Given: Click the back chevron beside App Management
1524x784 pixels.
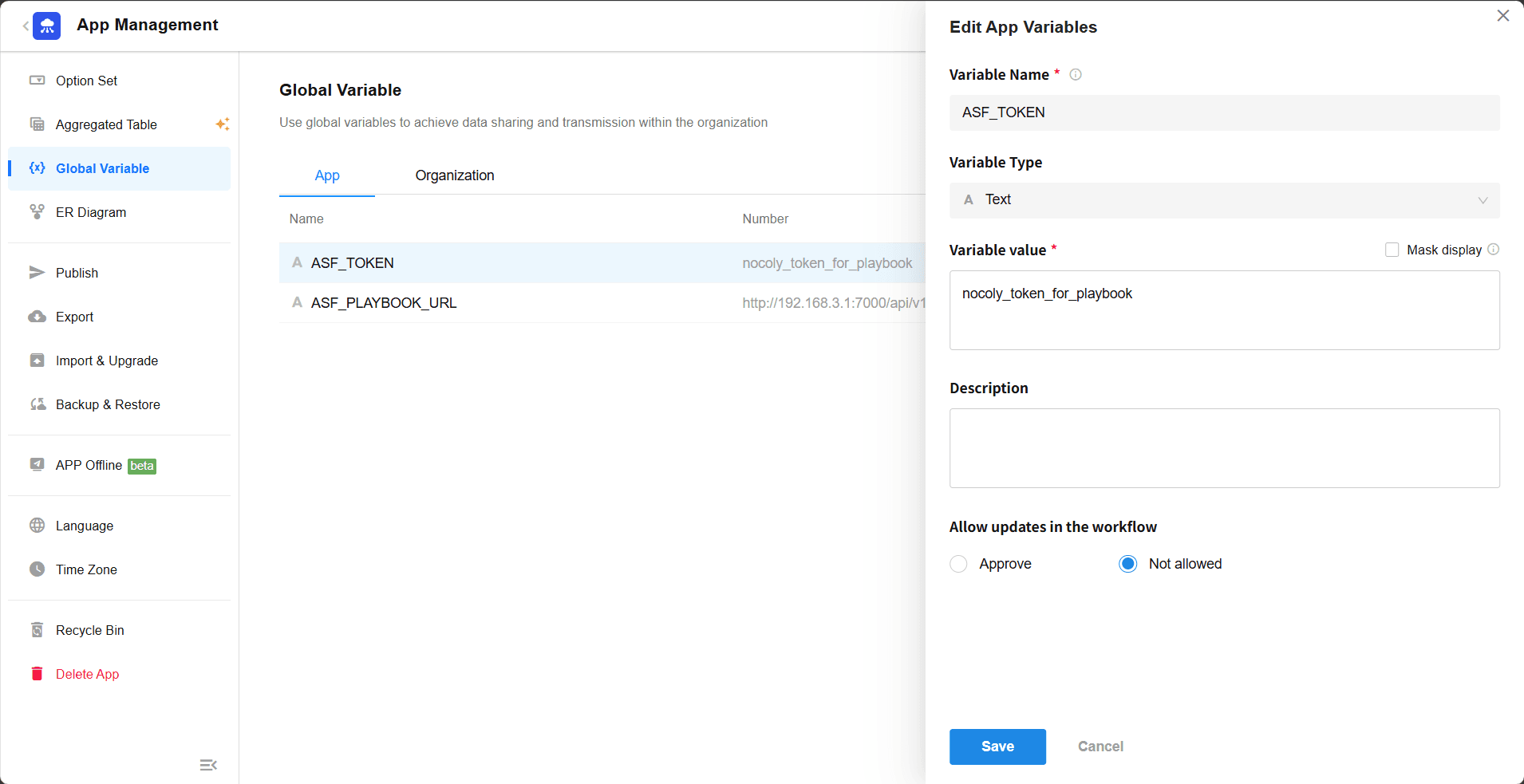Looking at the screenshot, I should [26, 26].
